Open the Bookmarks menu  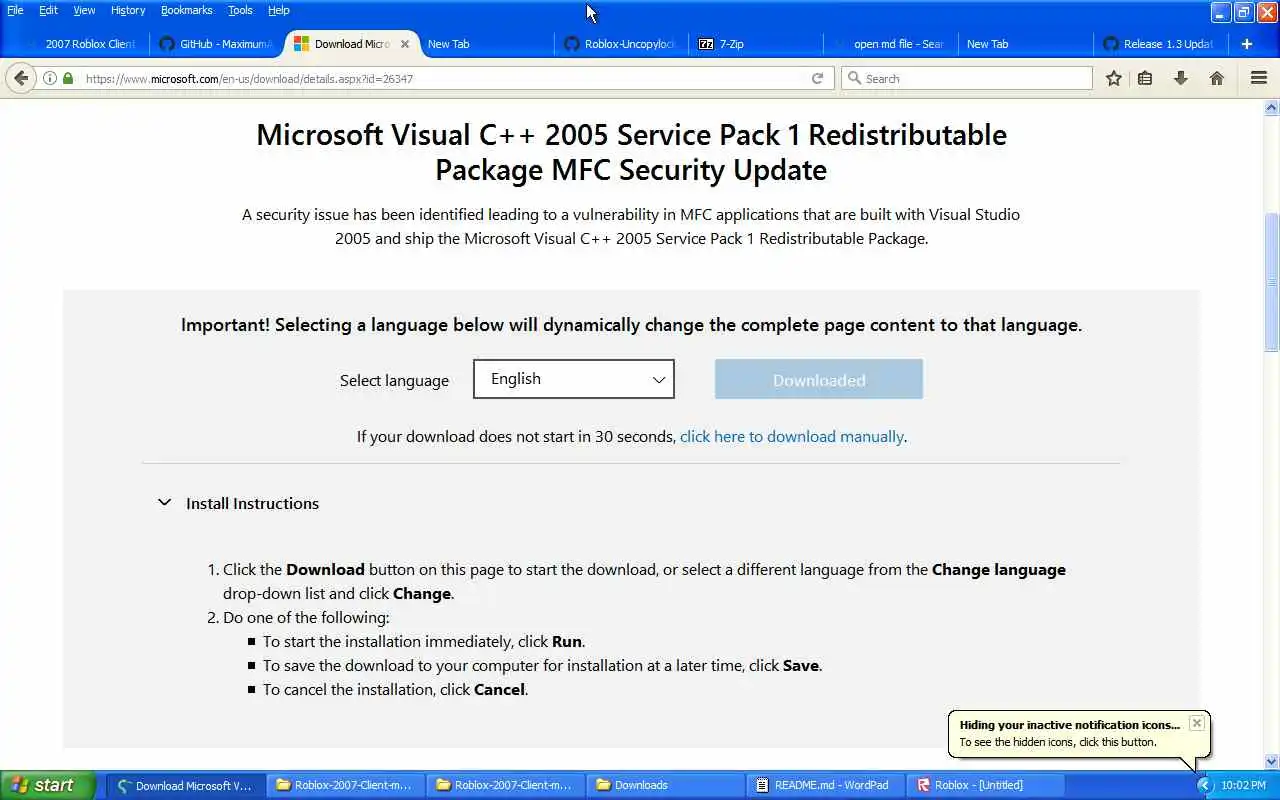tap(186, 10)
